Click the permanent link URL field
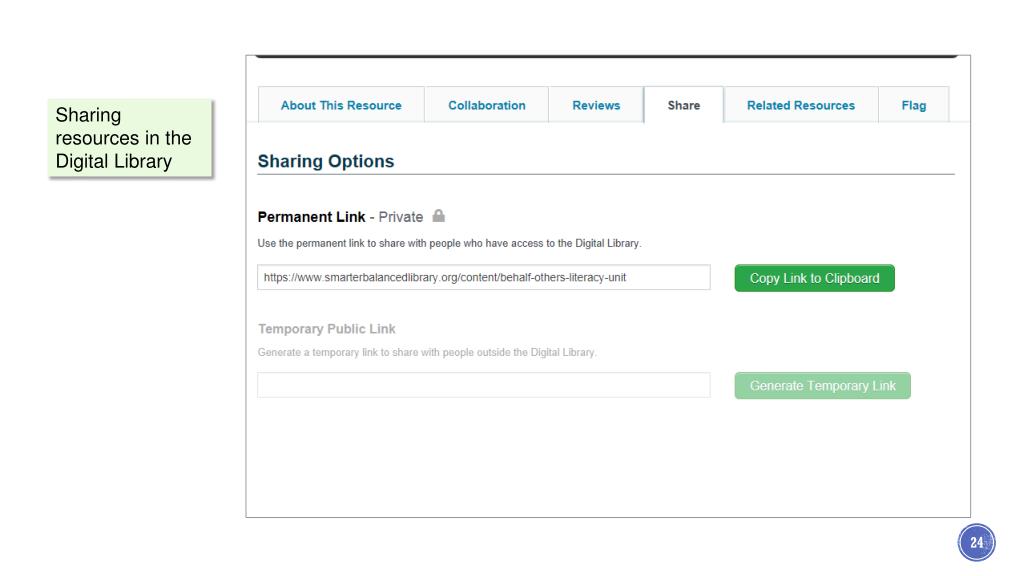The height and width of the screenshot is (576, 1024). pos(484,277)
